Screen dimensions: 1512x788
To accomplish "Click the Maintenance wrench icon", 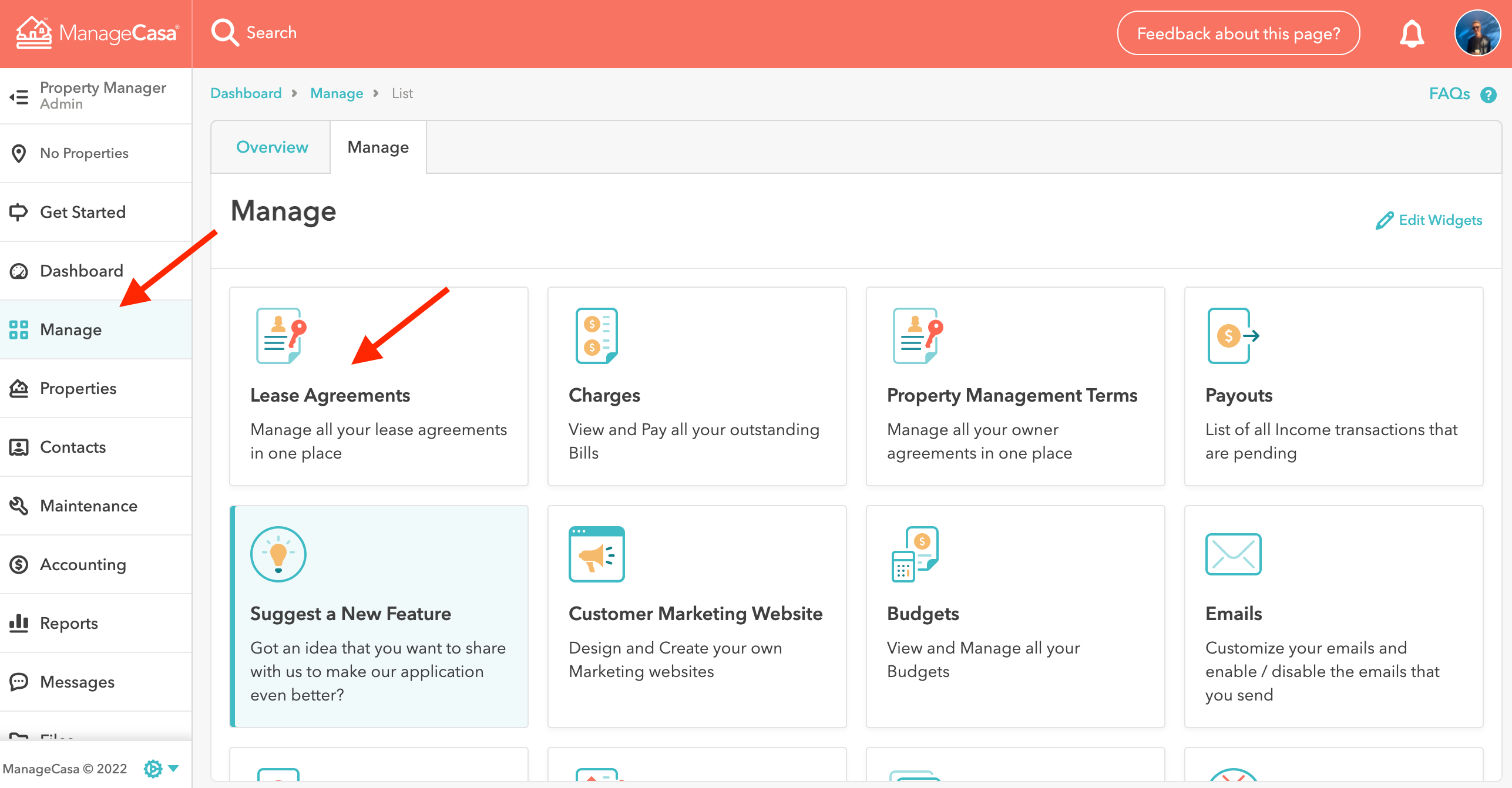I will (19, 506).
